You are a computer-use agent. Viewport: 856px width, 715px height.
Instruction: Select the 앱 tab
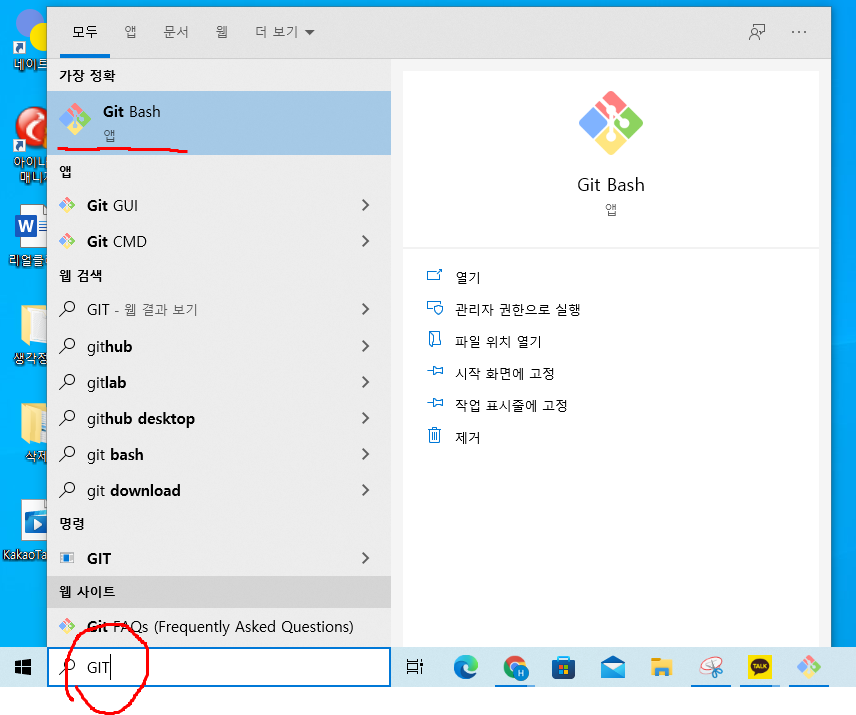point(130,32)
